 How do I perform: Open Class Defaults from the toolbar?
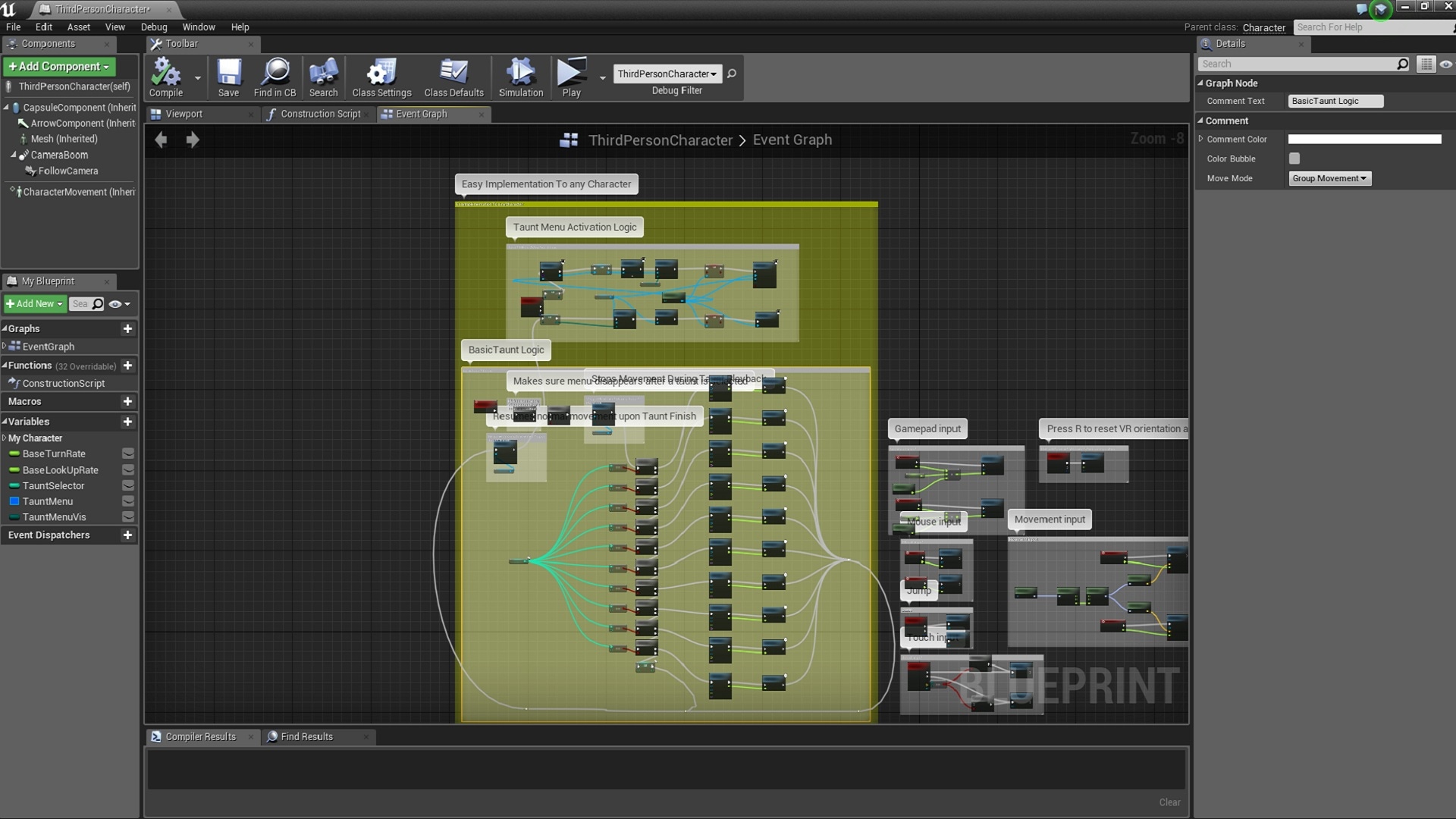click(453, 74)
